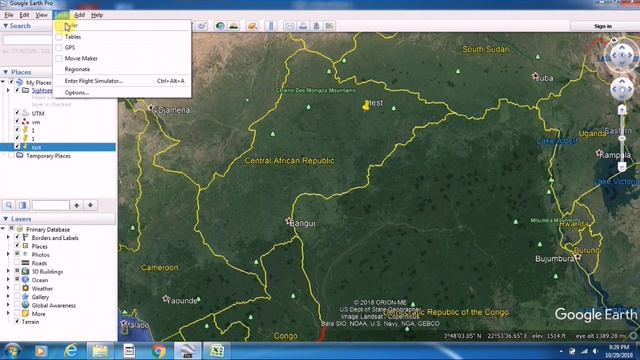Click the Zoom out button on navigation slider

622,167
